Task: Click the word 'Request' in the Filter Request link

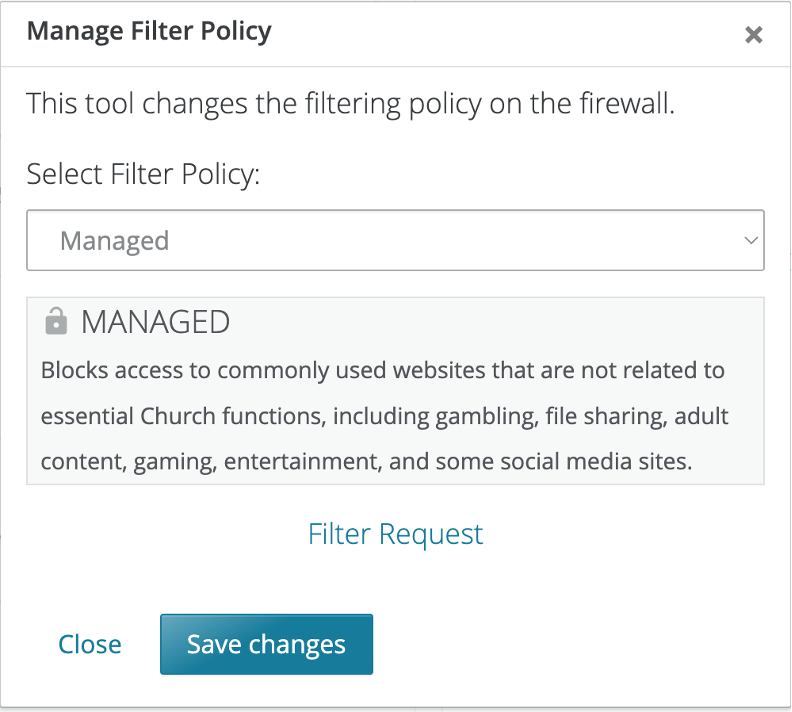Action: tap(431, 535)
